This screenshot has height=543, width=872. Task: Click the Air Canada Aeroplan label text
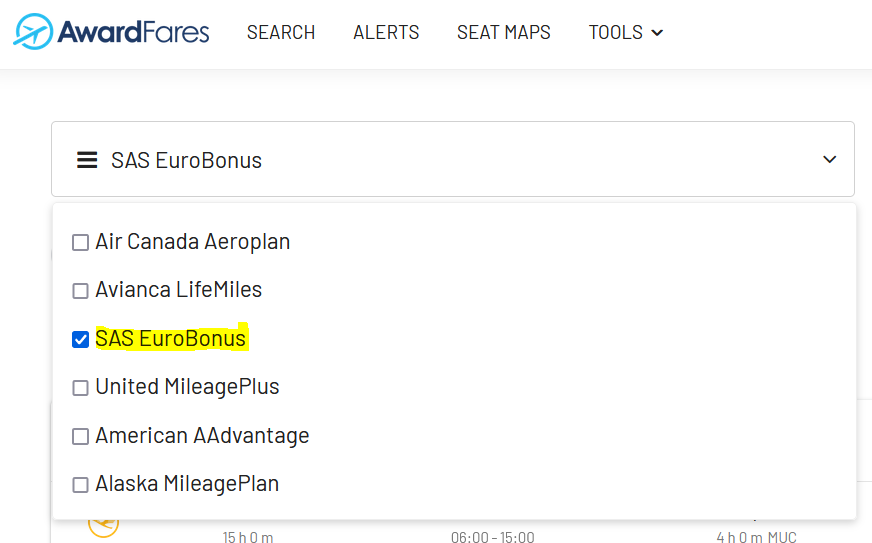pos(193,242)
